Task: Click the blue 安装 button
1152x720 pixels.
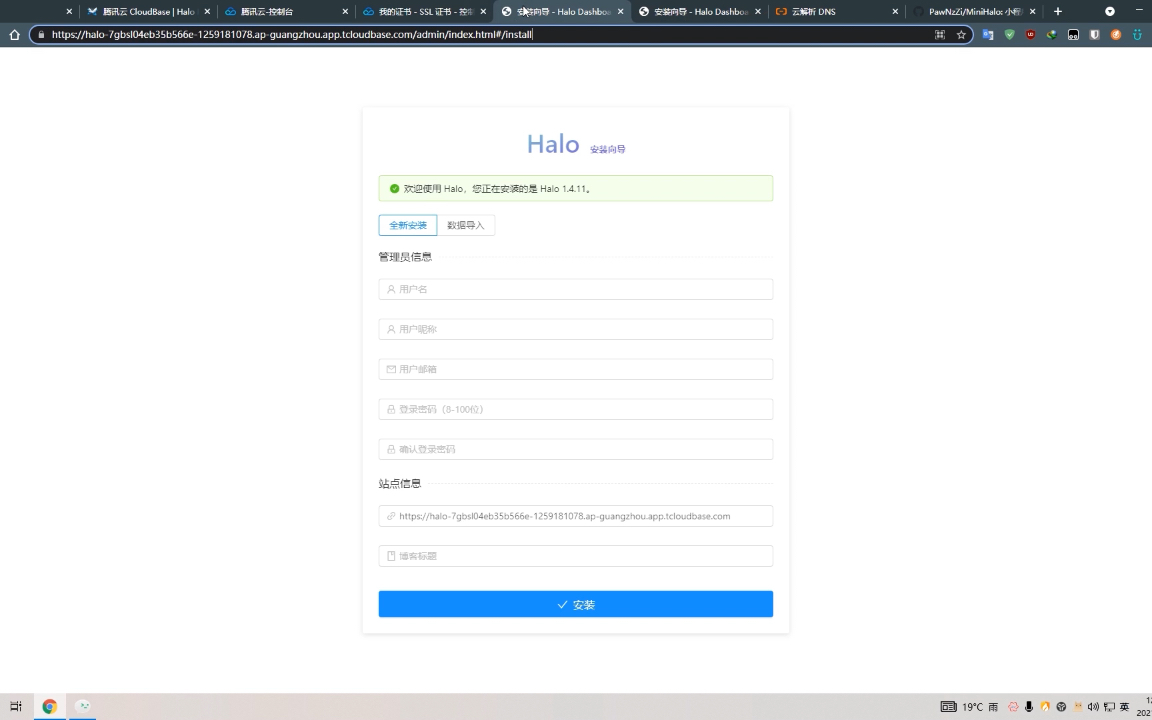Action: click(x=575, y=604)
